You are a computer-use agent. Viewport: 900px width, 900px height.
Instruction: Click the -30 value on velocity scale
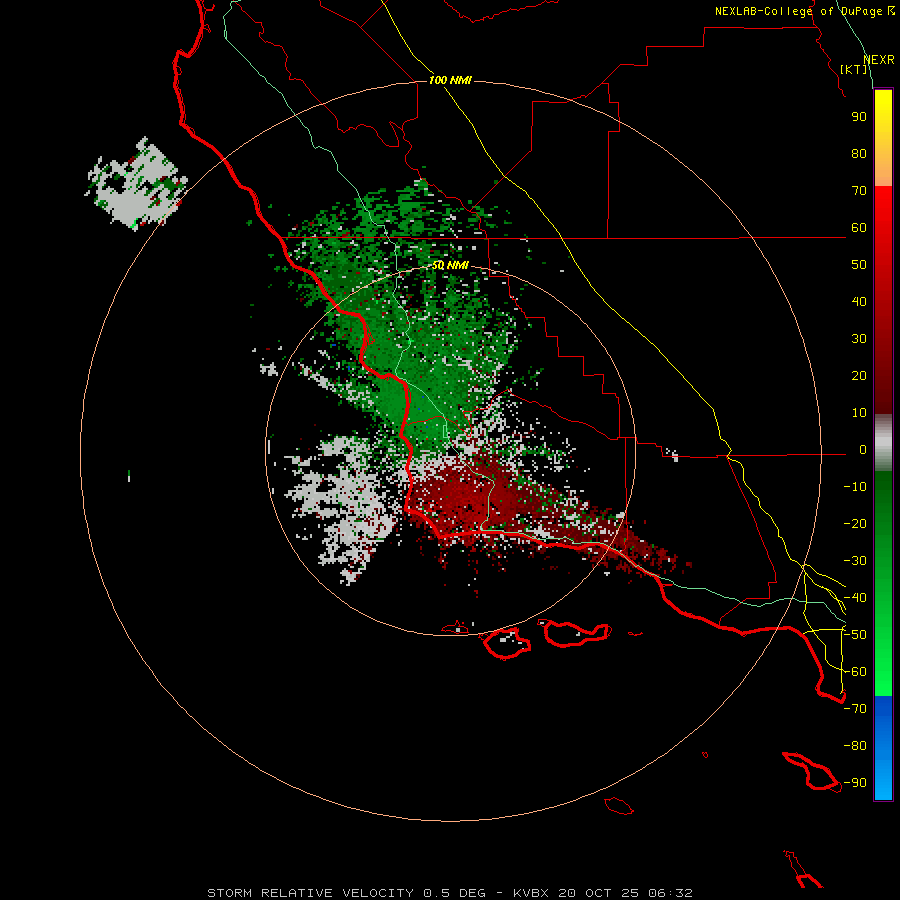(x=855, y=561)
